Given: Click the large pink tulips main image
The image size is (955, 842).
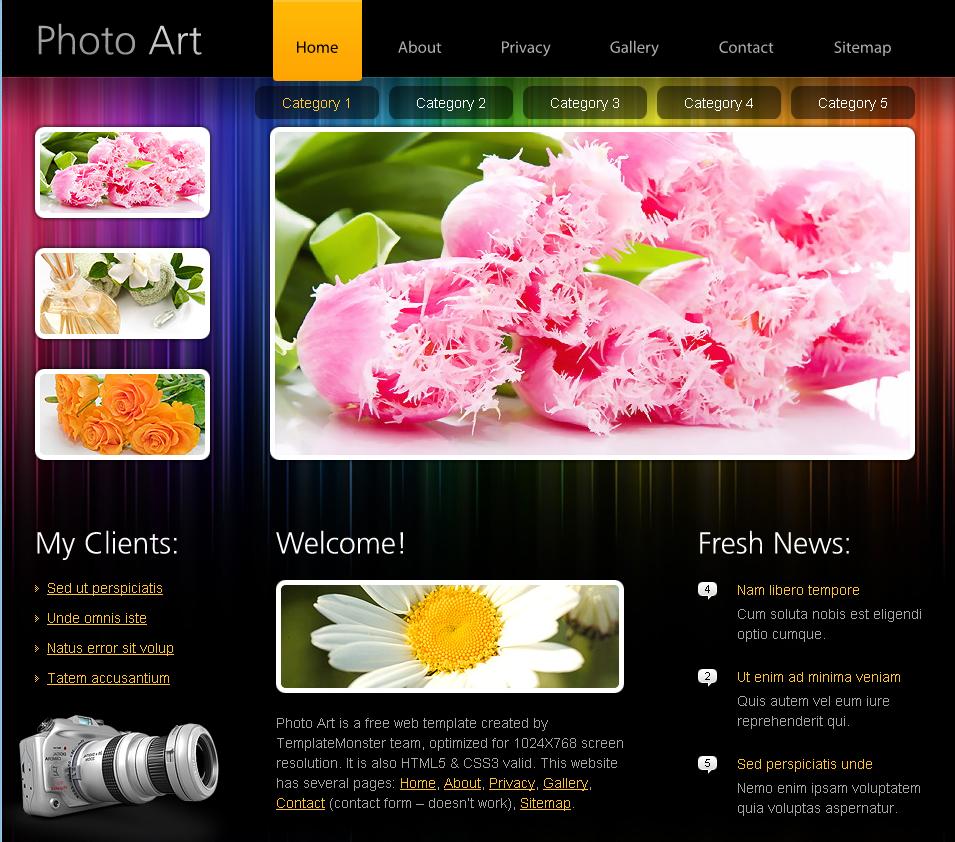Looking at the screenshot, I should pyautogui.click(x=593, y=293).
